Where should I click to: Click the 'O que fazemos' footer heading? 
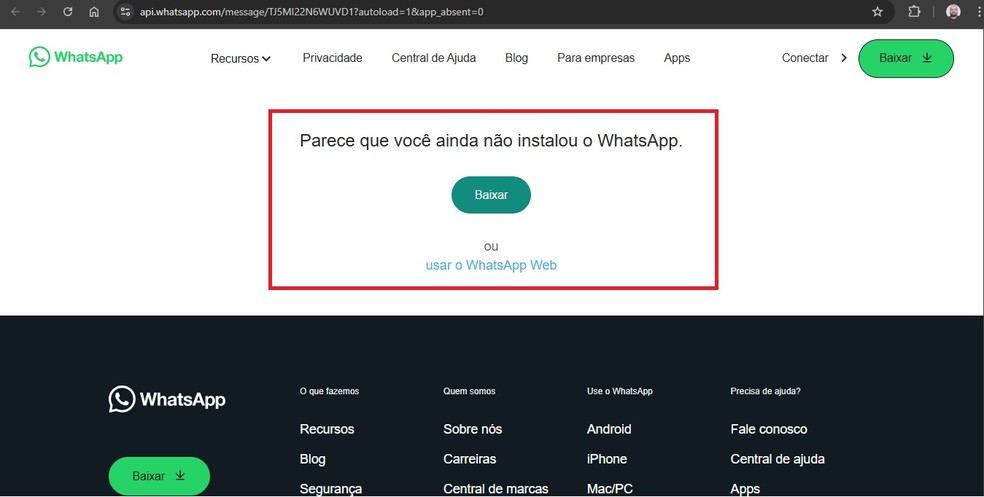click(x=329, y=391)
